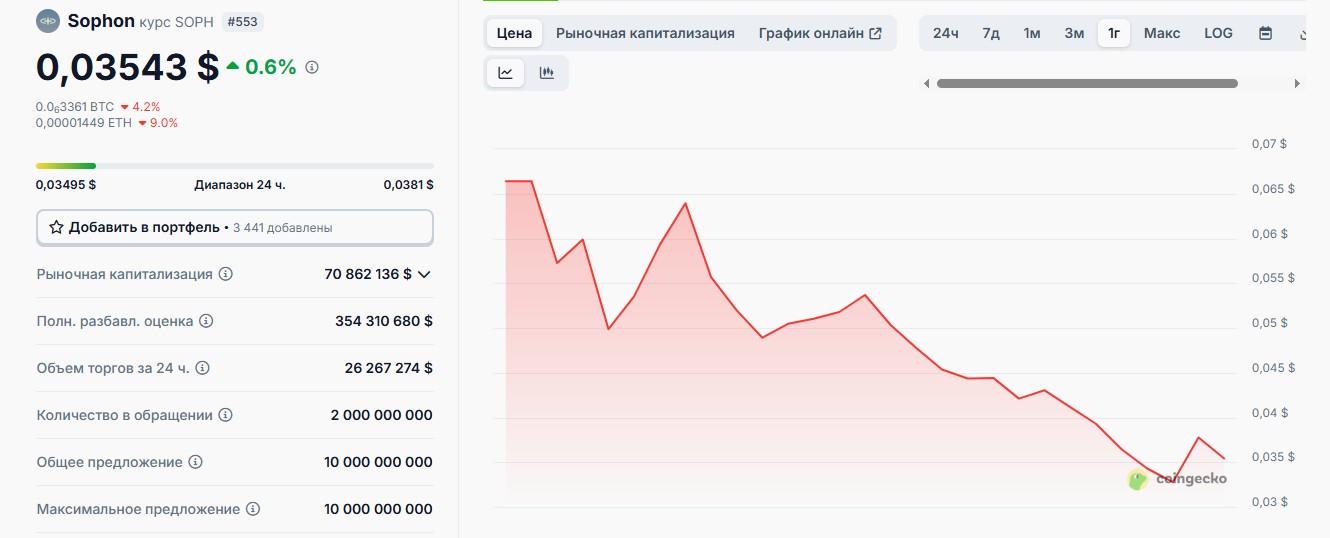The width and height of the screenshot is (1330, 538).
Task: Click the Sophon coin logo icon
Action: click(48, 21)
